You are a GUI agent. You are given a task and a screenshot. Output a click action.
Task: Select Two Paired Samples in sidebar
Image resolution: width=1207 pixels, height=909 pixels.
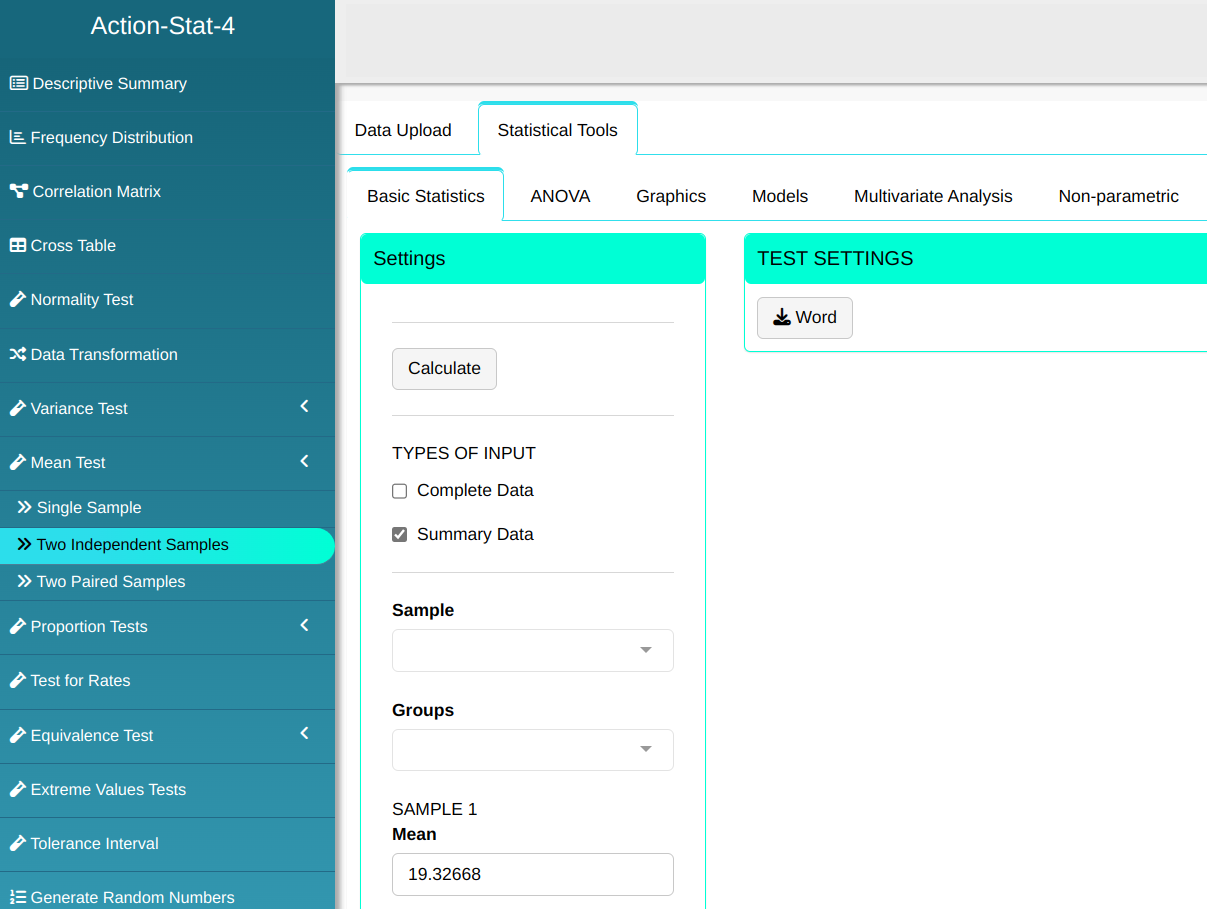click(x=110, y=582)
